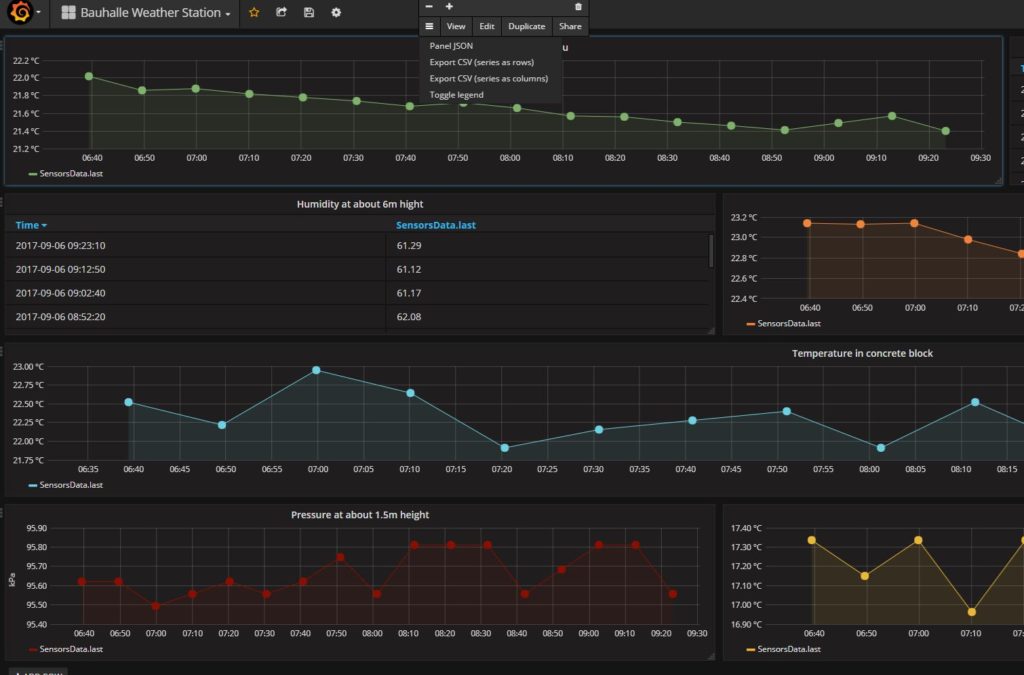This screenshot has height=675, width=1024.
Task: Open Pressure at about 1.5m height panel title
Action: [360, 515]
